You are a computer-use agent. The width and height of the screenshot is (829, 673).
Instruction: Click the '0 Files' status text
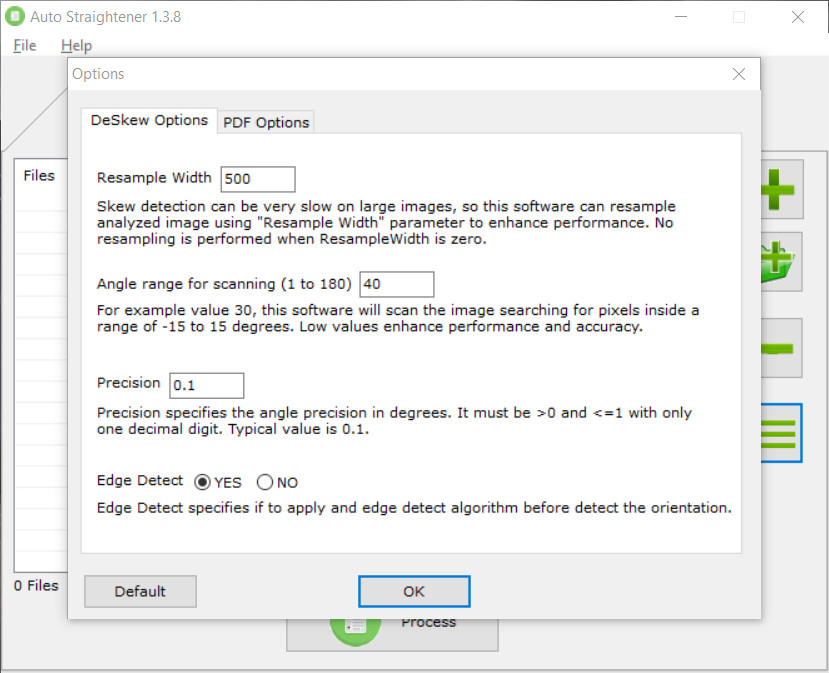point(36,586)
